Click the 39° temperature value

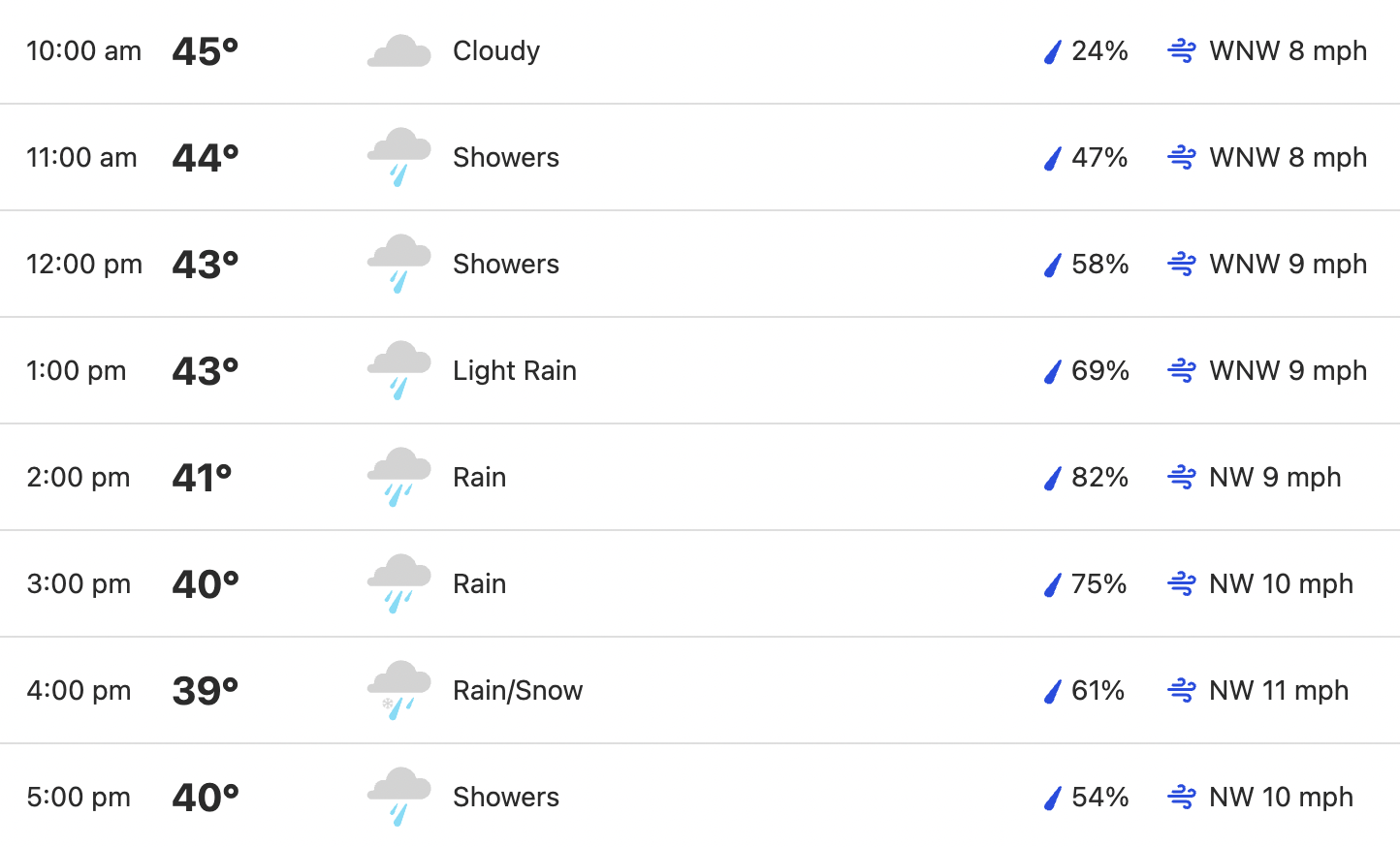(x=206, y=690)
